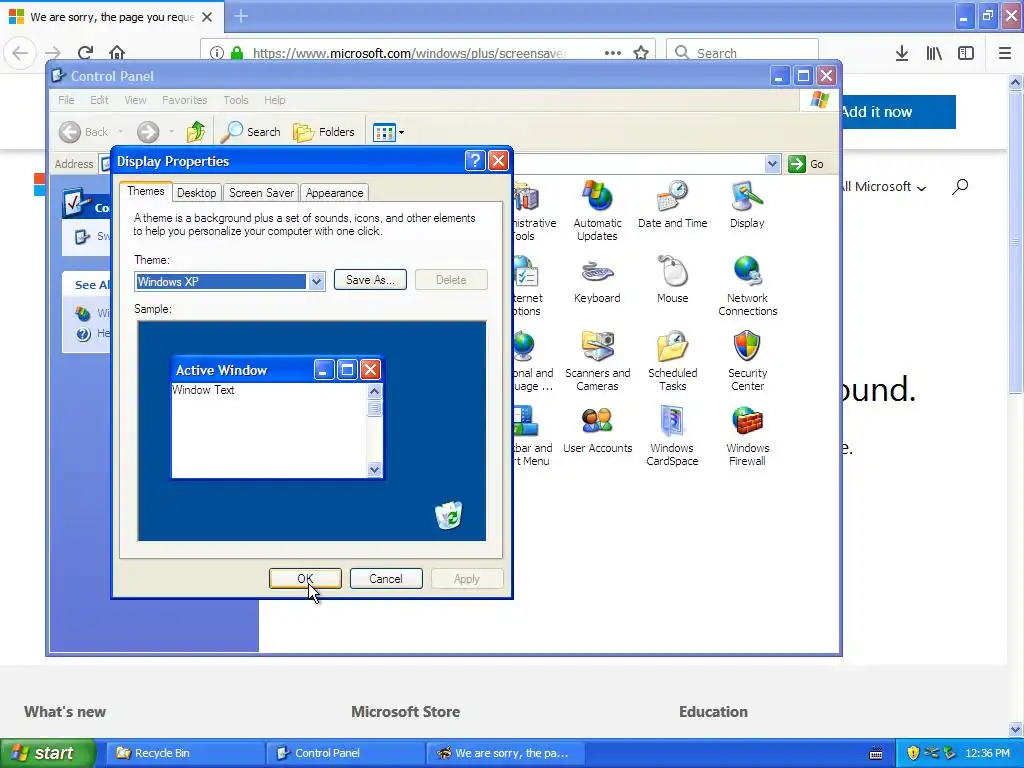This screenshot has height=768, width=1024.
Task: Open the Tools menu in Control Panel
Action: pos(236,100)
